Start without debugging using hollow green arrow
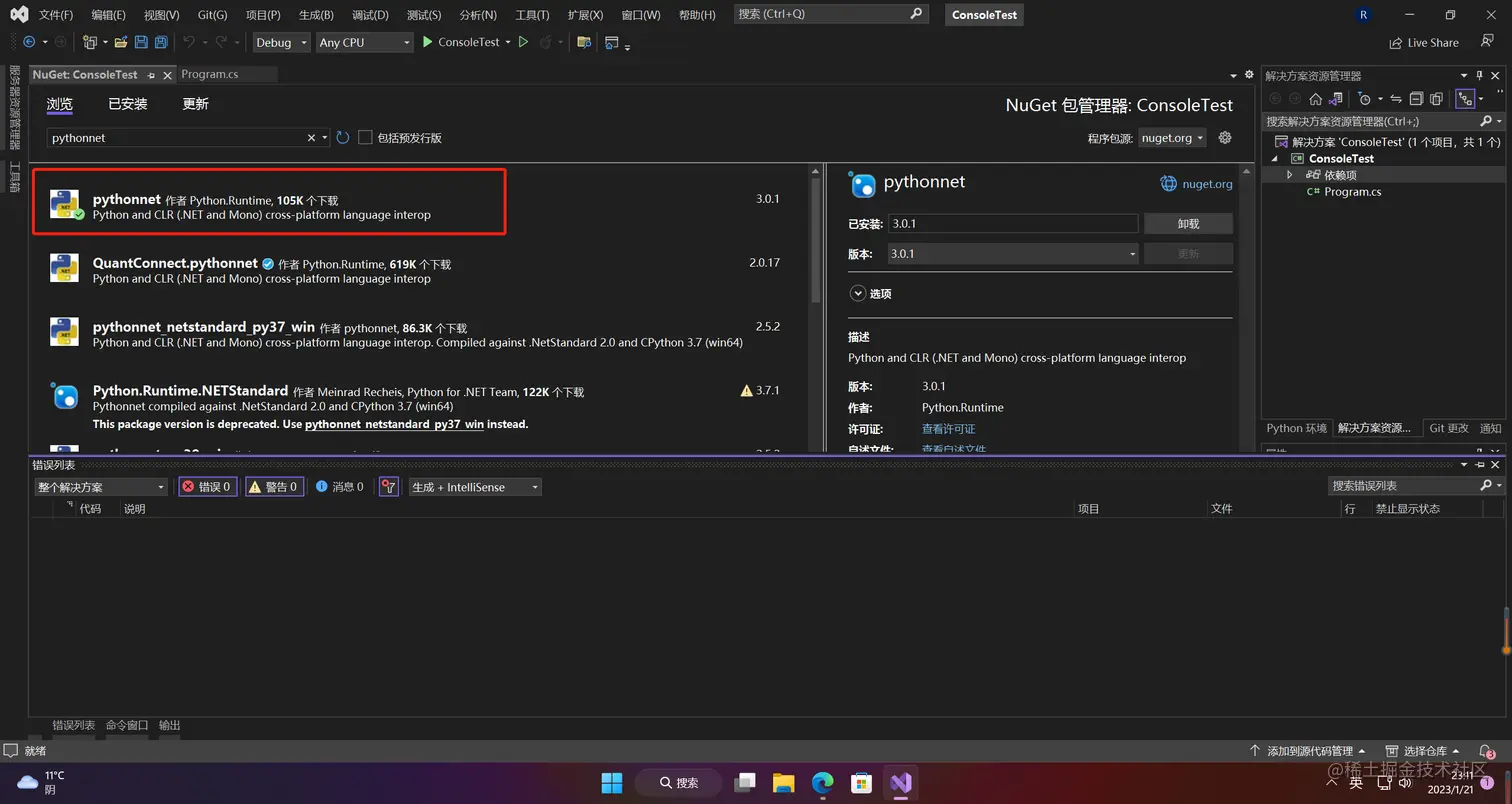 pos(522,42)
